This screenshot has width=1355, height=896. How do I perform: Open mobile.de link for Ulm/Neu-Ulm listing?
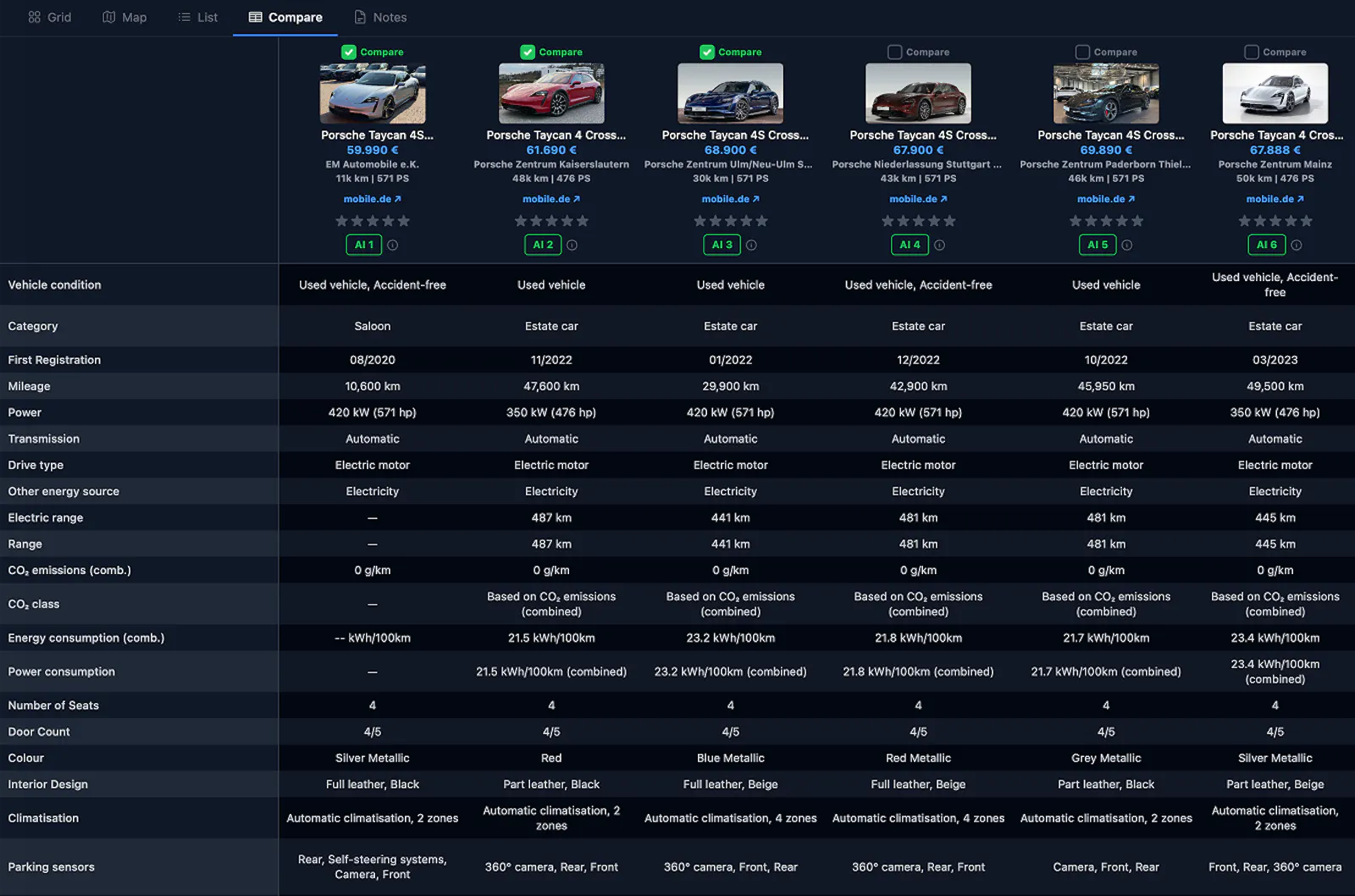(x=731, y=199)
